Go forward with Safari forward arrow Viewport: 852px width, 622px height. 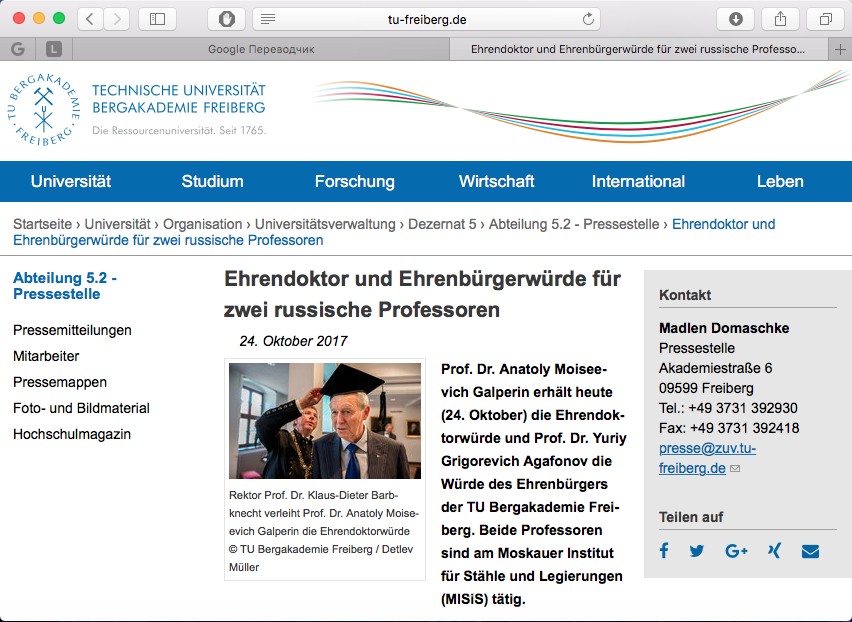click(116, 19)
